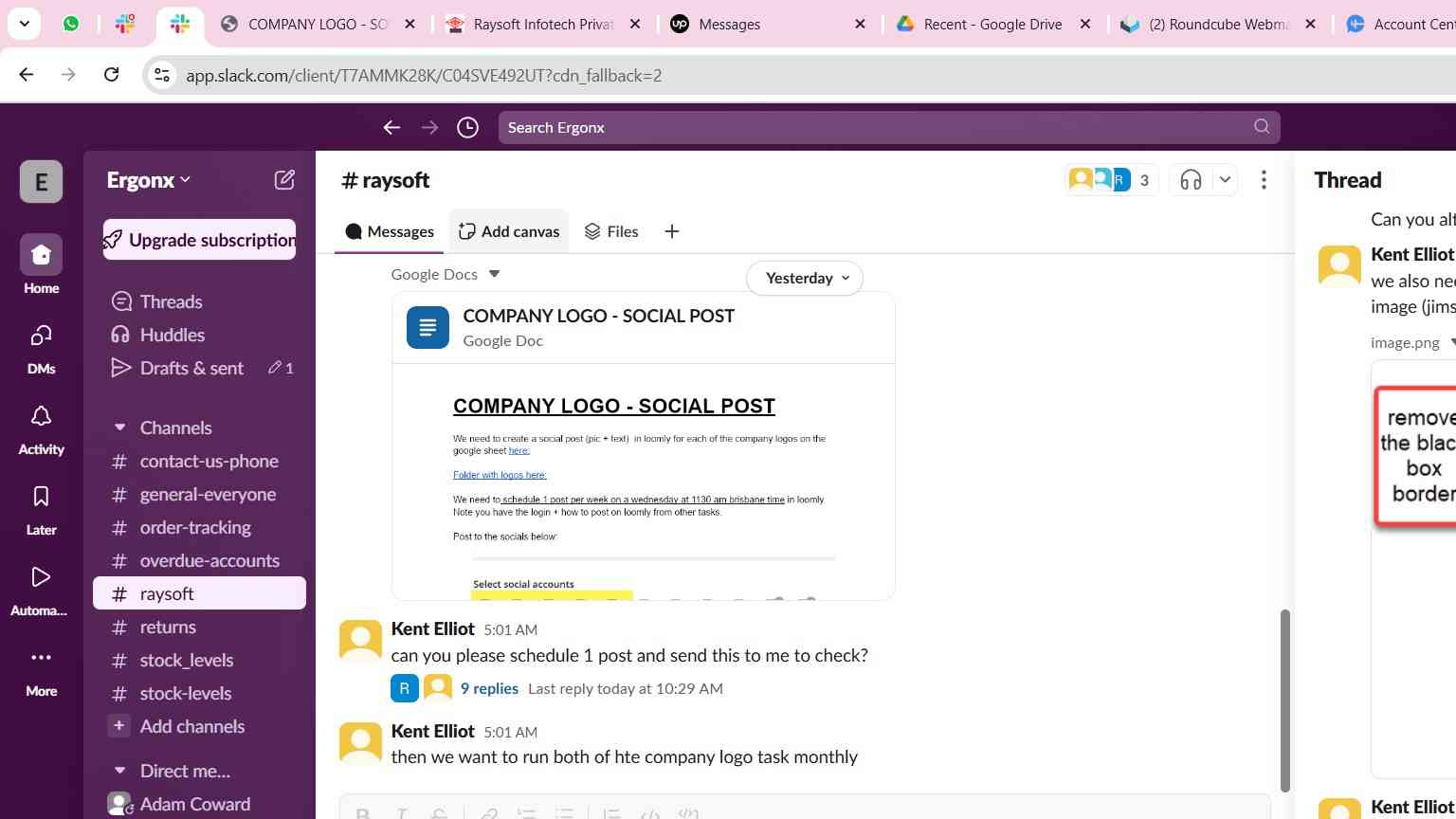The width and height of the screenshot is (1456, 819).
Task: Click the magnifier icon in search bar
Action: pyautogui.click(x=1262, y=126)
